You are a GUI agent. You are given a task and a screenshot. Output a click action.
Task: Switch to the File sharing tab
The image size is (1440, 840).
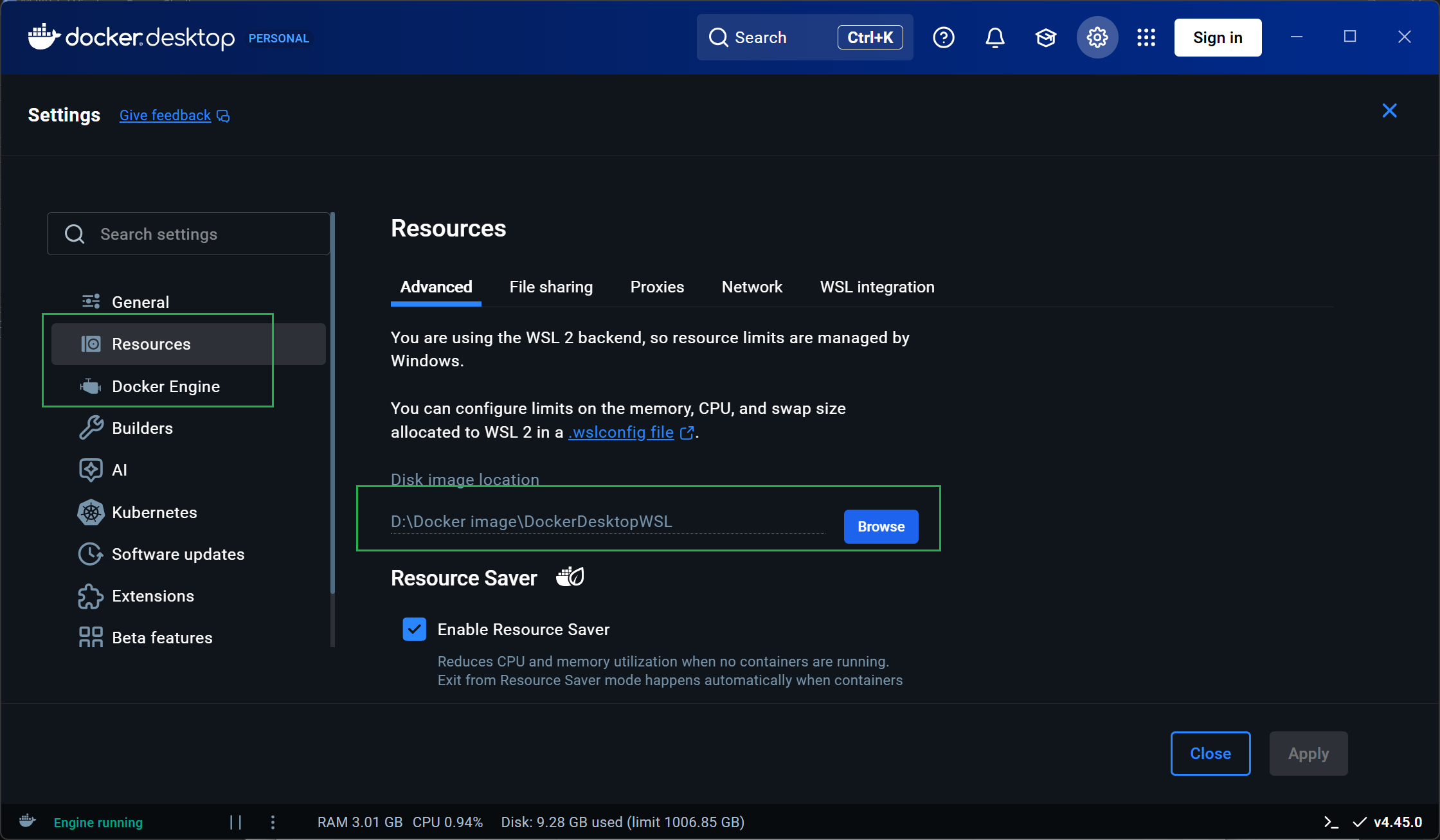click(551, 287)
